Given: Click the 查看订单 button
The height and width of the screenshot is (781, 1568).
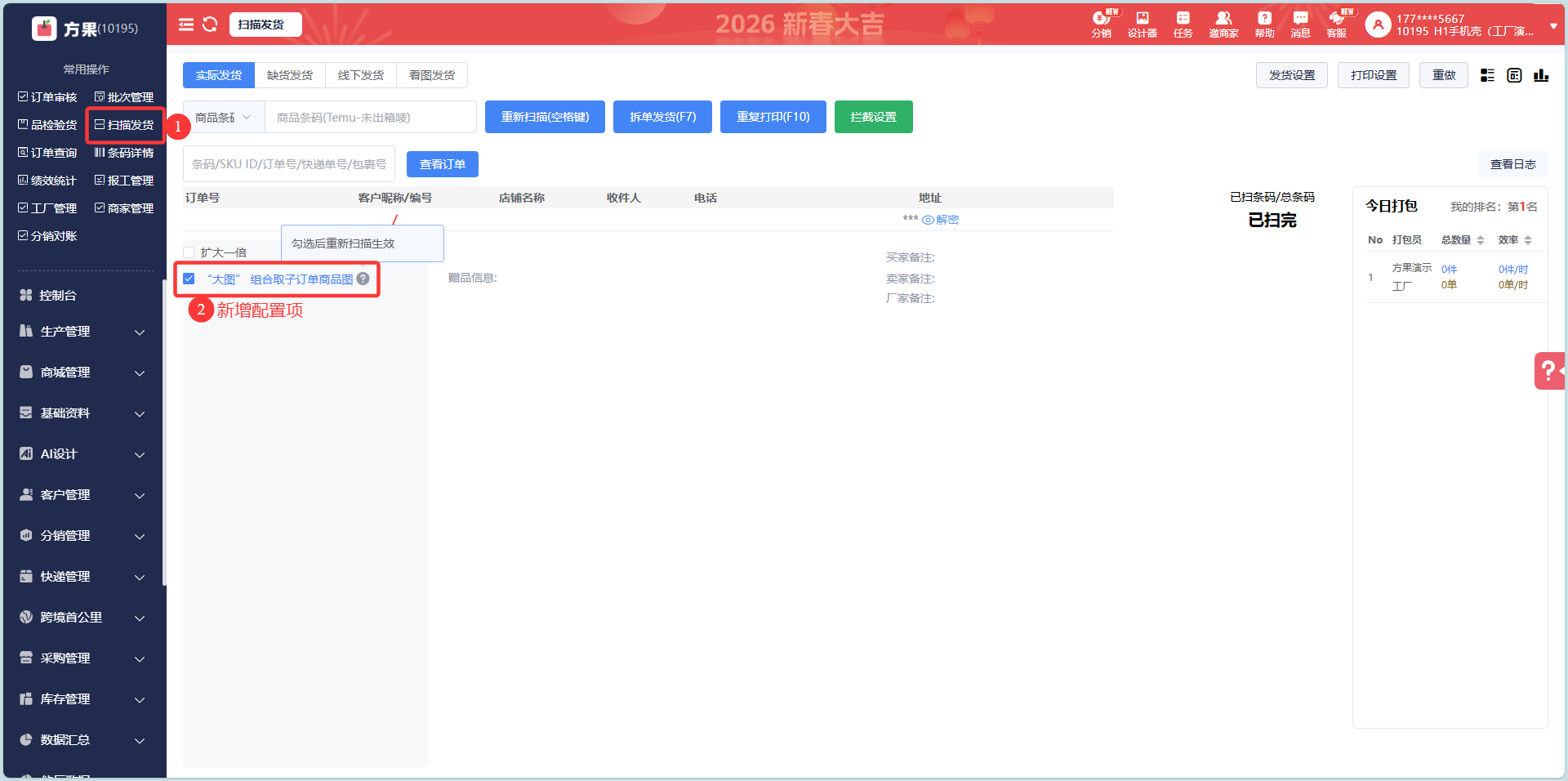Looking at the screenshot, I should pos(443,164).
